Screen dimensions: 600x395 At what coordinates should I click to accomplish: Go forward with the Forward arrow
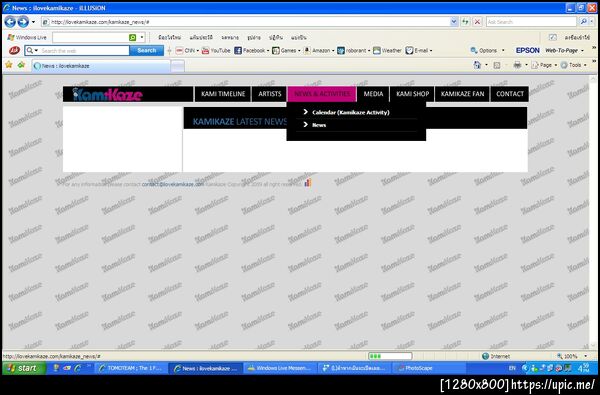(23, 22)
